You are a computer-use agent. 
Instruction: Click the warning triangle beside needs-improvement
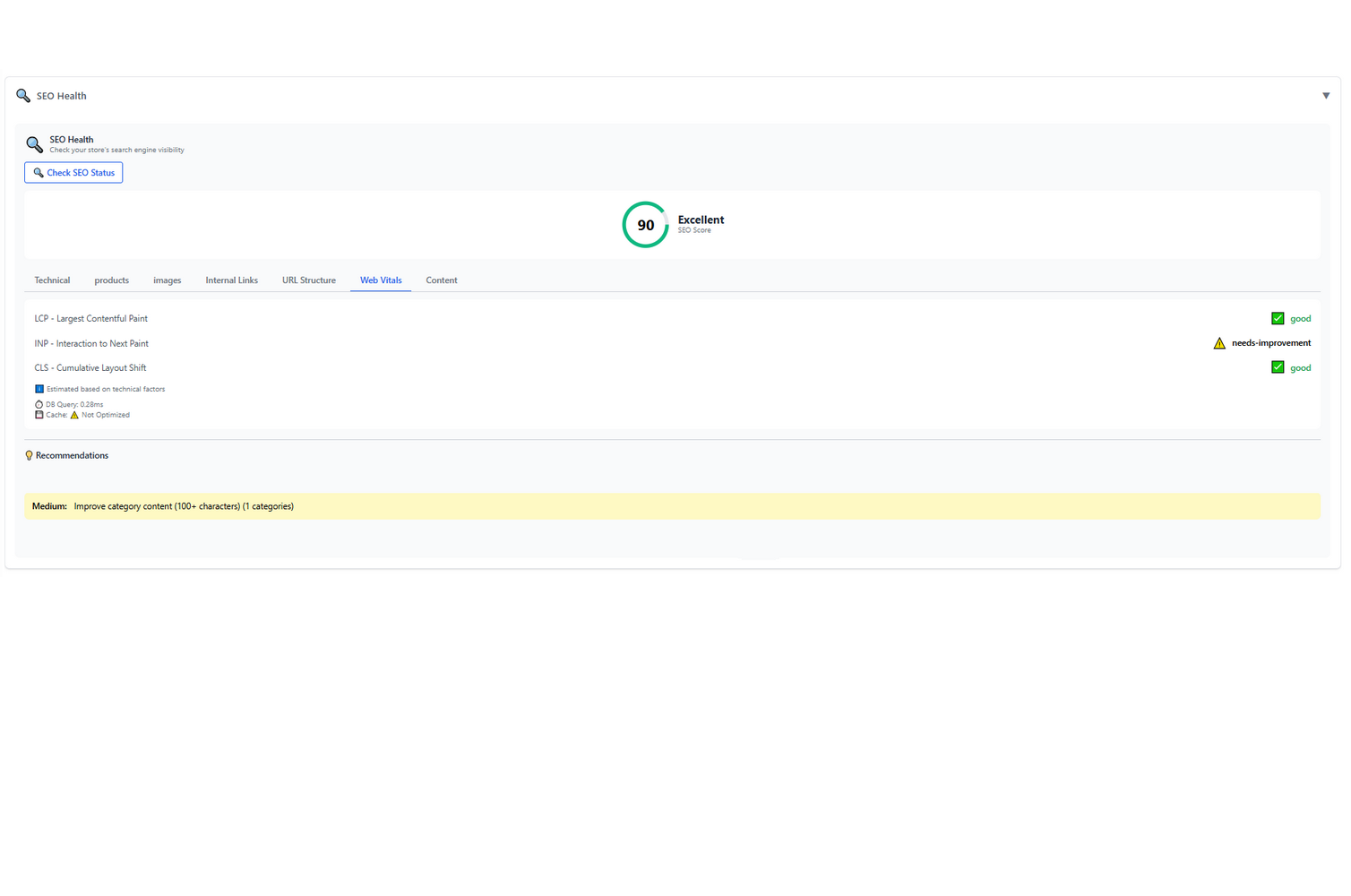(x=1218, y=343)
